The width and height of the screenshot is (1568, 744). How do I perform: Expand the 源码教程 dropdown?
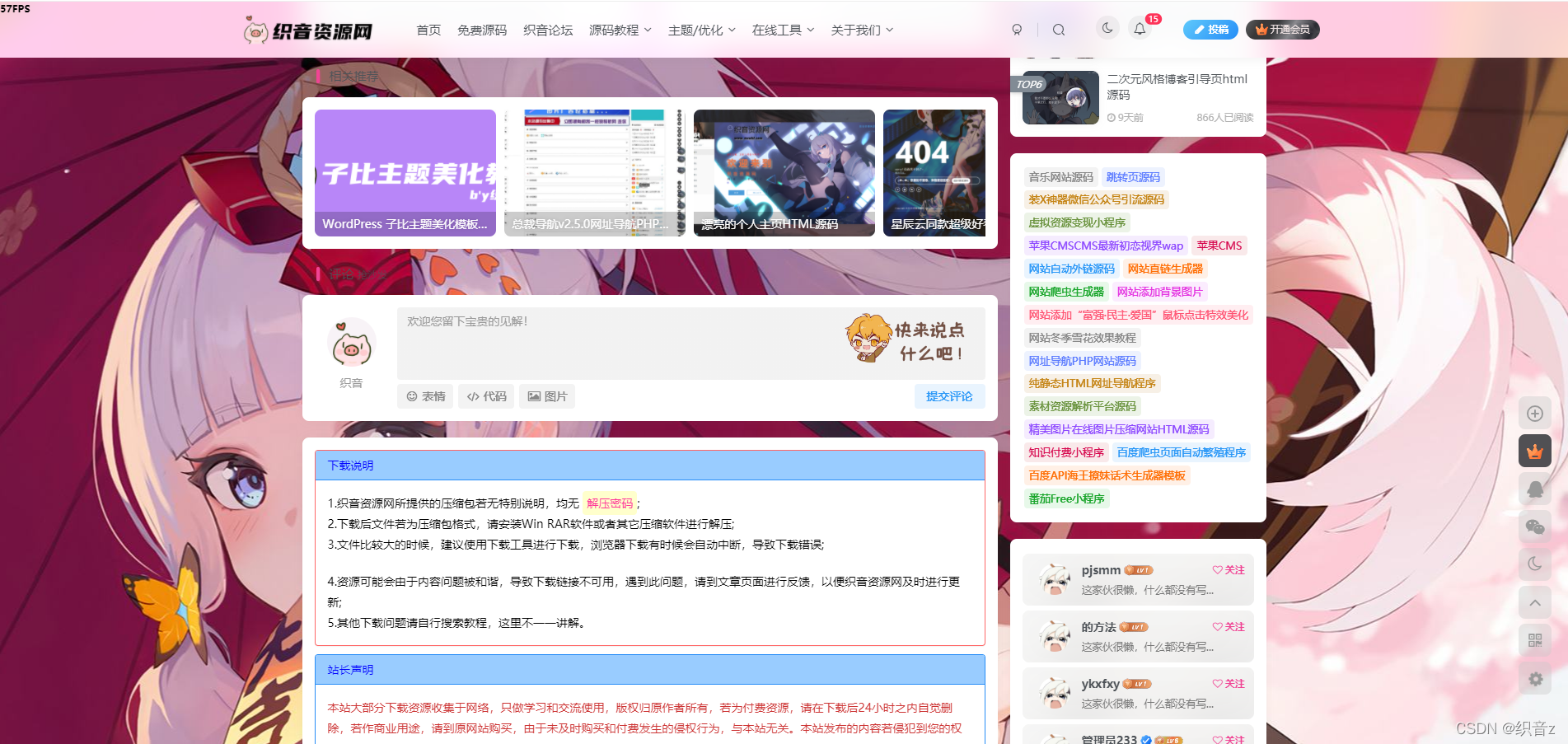(620, 30)
